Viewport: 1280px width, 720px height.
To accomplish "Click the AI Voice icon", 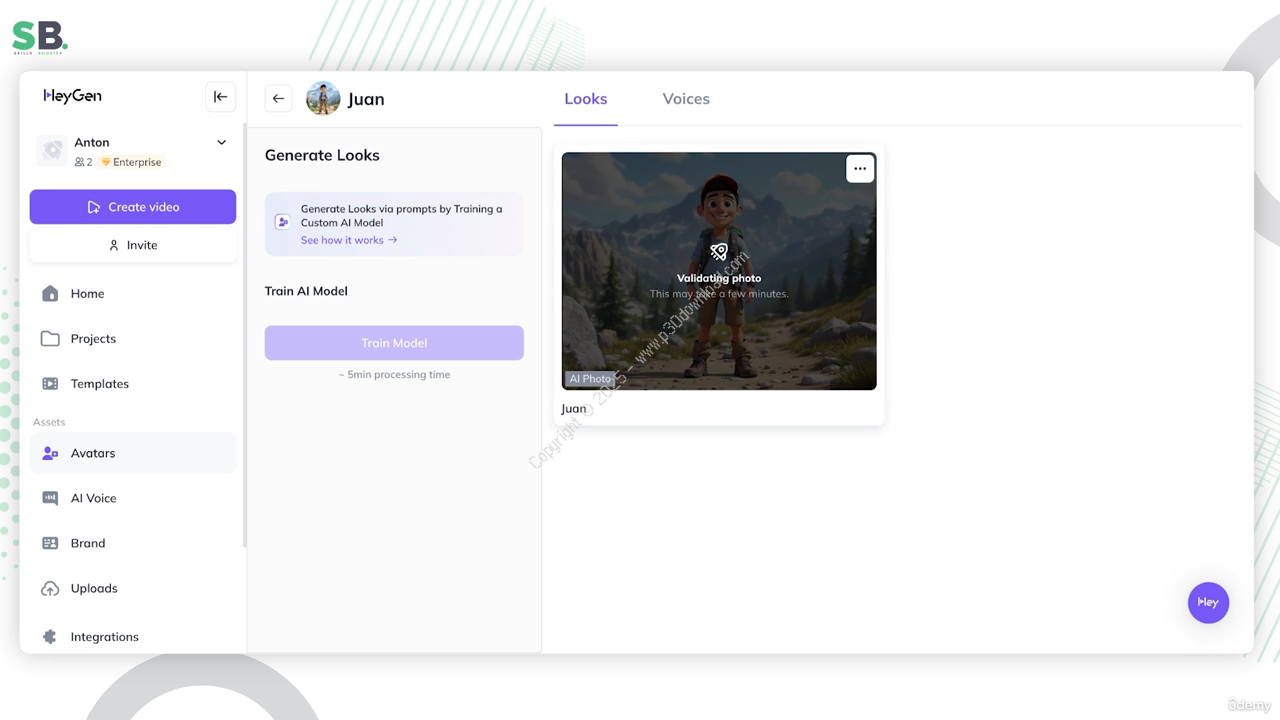I will tap(50, 498).
